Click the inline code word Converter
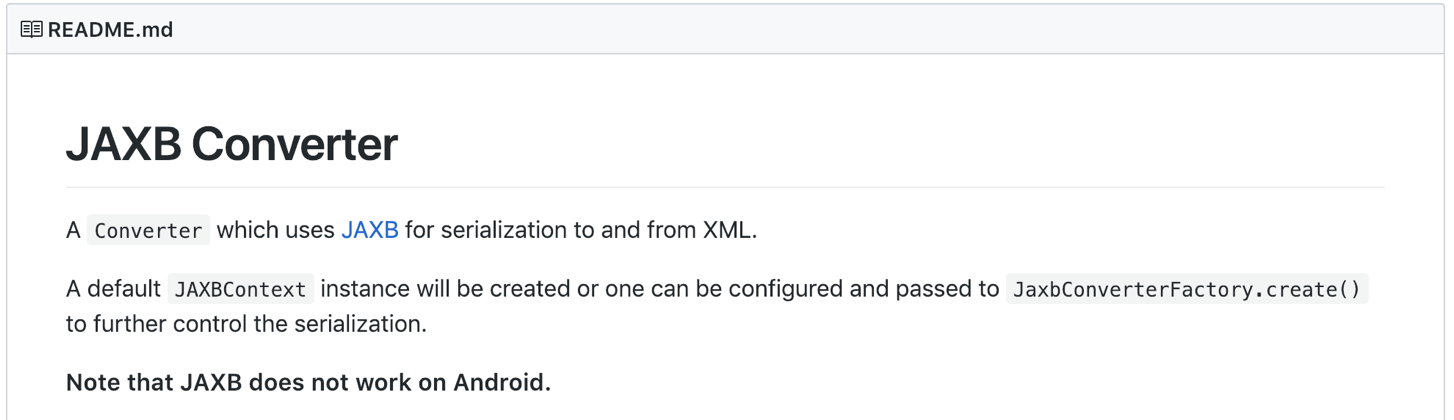The width and height of the screenshot is (1454, 420). [x=148, y=231]
